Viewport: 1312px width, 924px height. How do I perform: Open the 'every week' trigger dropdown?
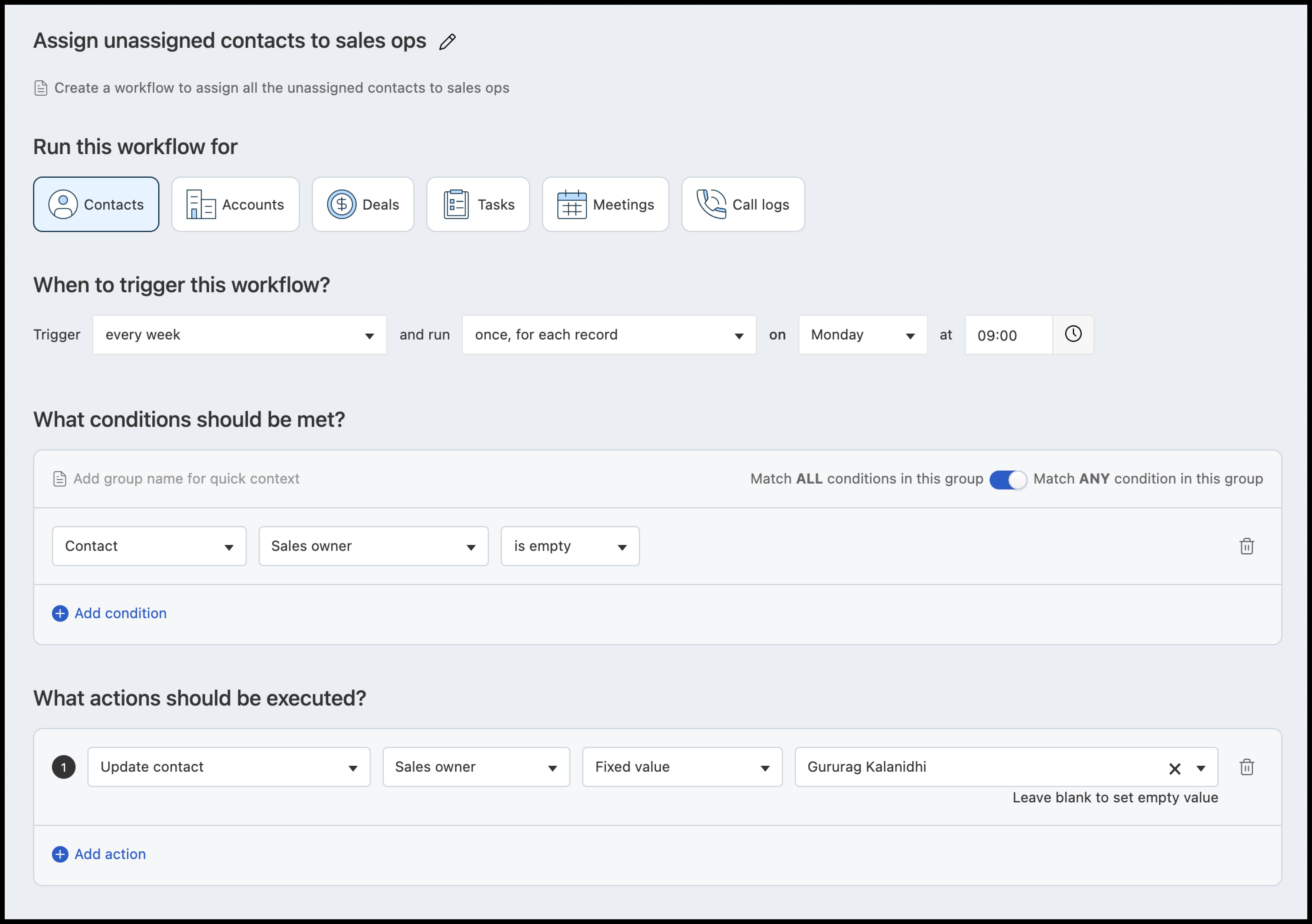tap(239, 335)
